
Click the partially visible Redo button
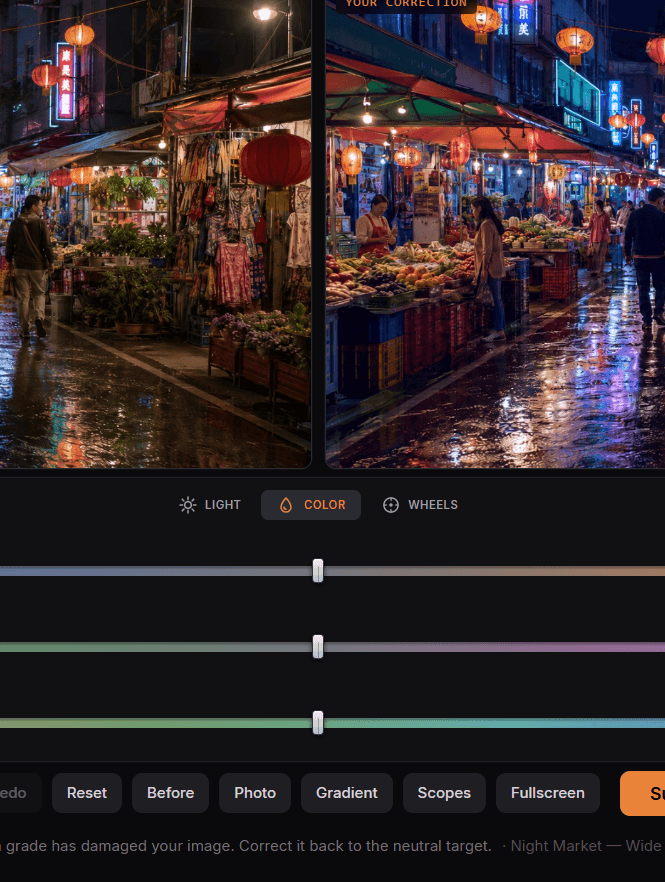[x=20, y=793]
